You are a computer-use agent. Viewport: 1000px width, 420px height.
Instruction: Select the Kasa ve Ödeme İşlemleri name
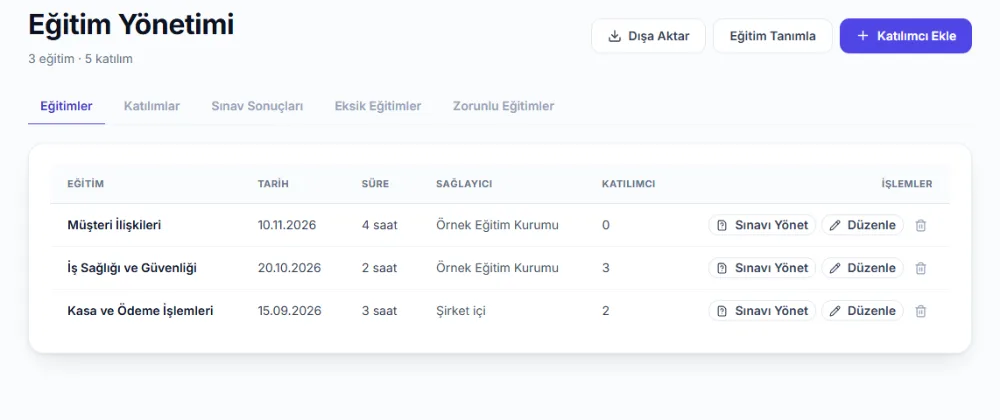coord(140,311)
